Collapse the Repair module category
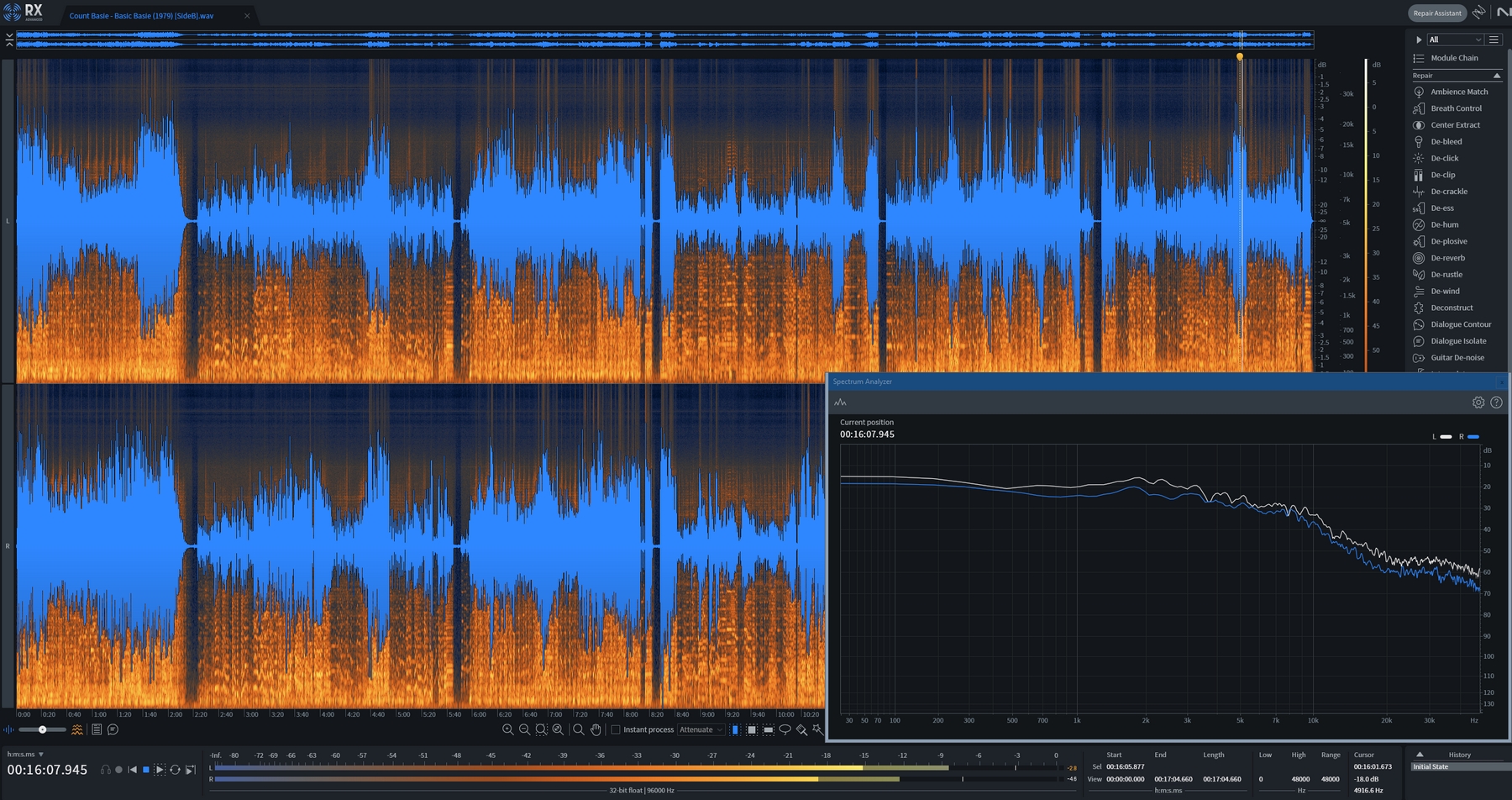 click(x=1497, y=76)
